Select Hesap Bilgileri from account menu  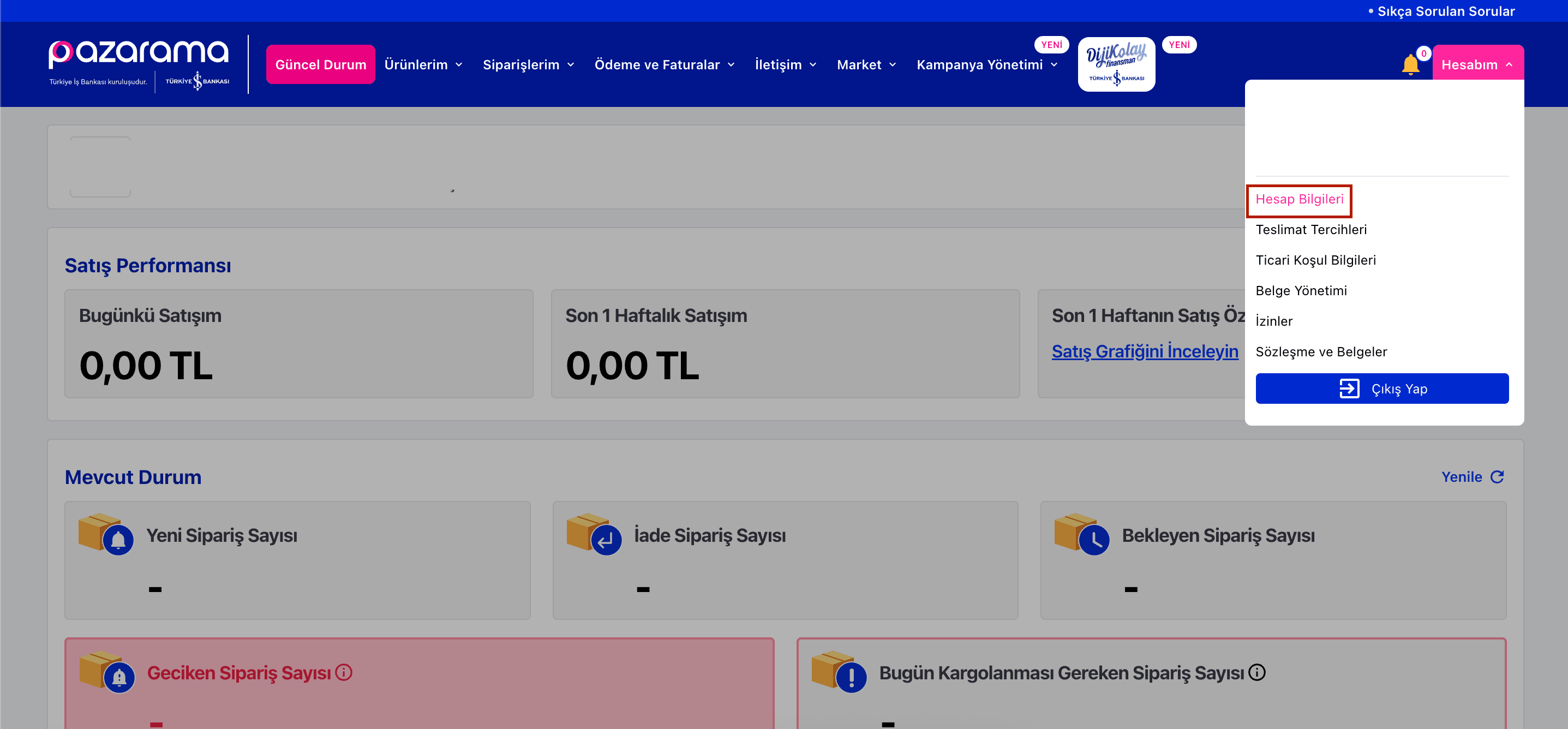pyautogui.click(x=1299, y=199)
